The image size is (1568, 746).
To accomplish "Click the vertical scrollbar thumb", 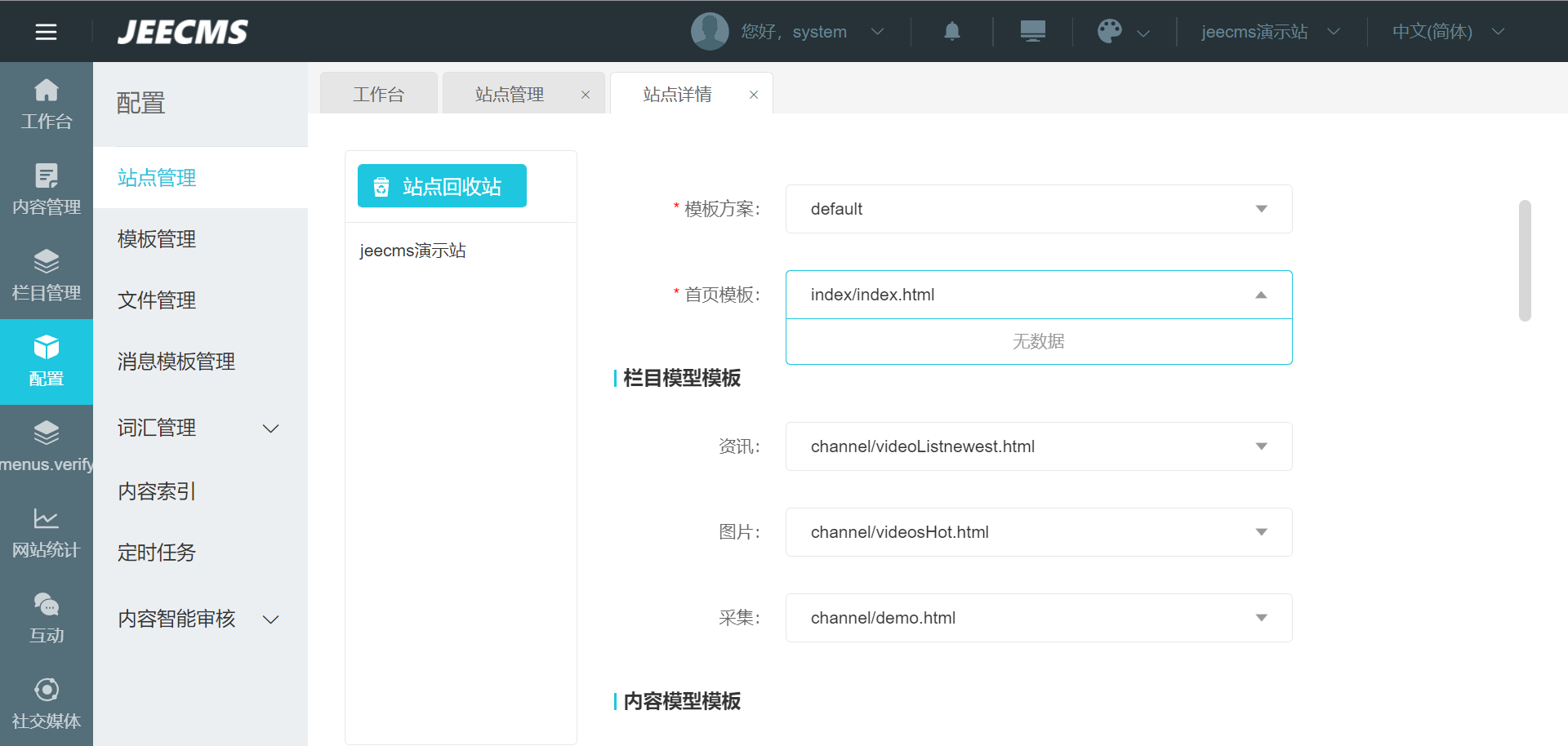I will [x=1524, y=260].
